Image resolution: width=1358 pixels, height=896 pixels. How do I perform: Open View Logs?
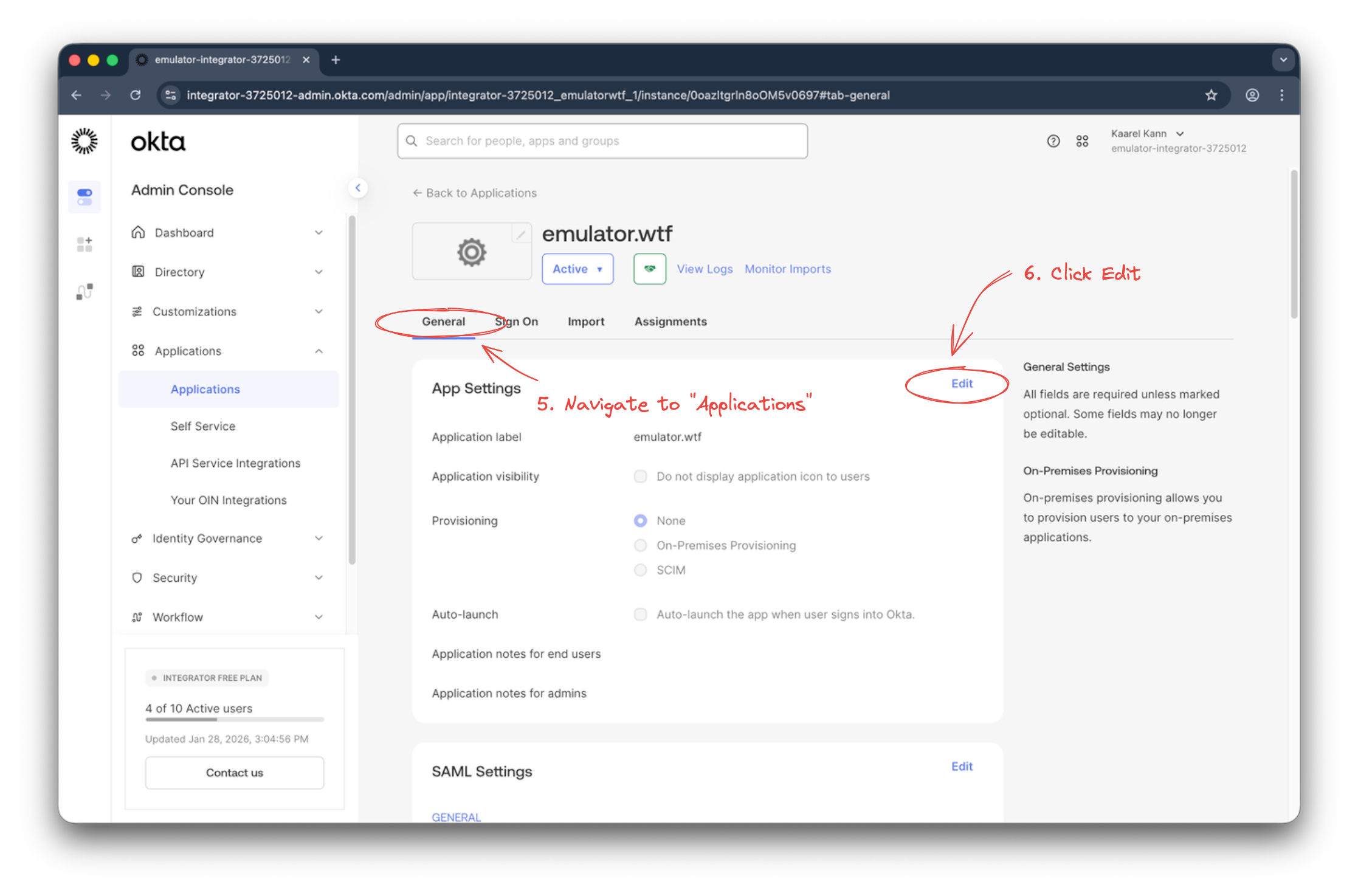coord(705,269)
